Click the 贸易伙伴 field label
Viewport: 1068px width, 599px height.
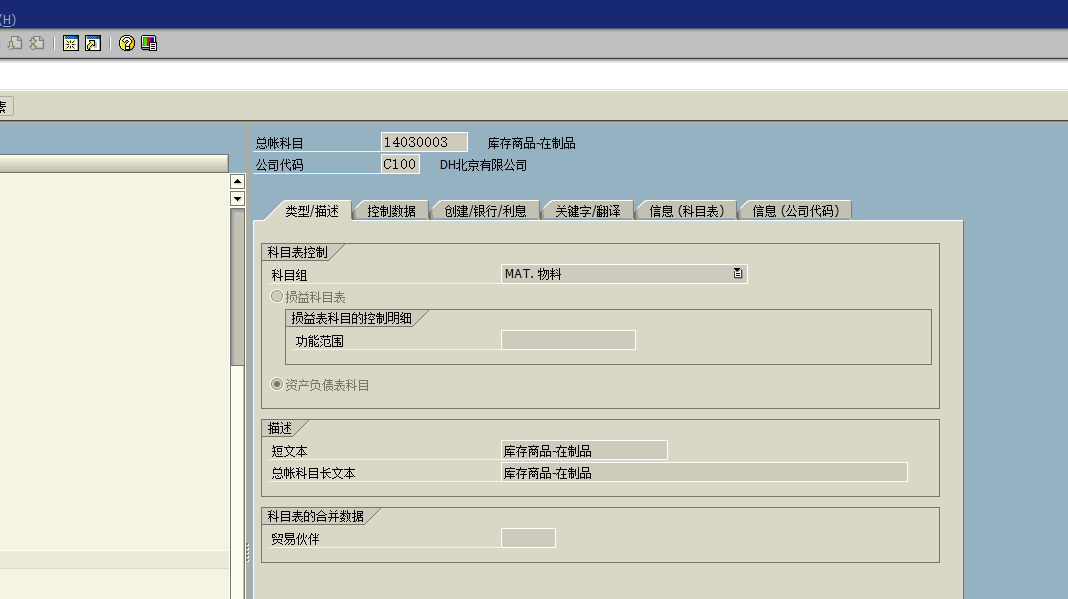point(295,539)
